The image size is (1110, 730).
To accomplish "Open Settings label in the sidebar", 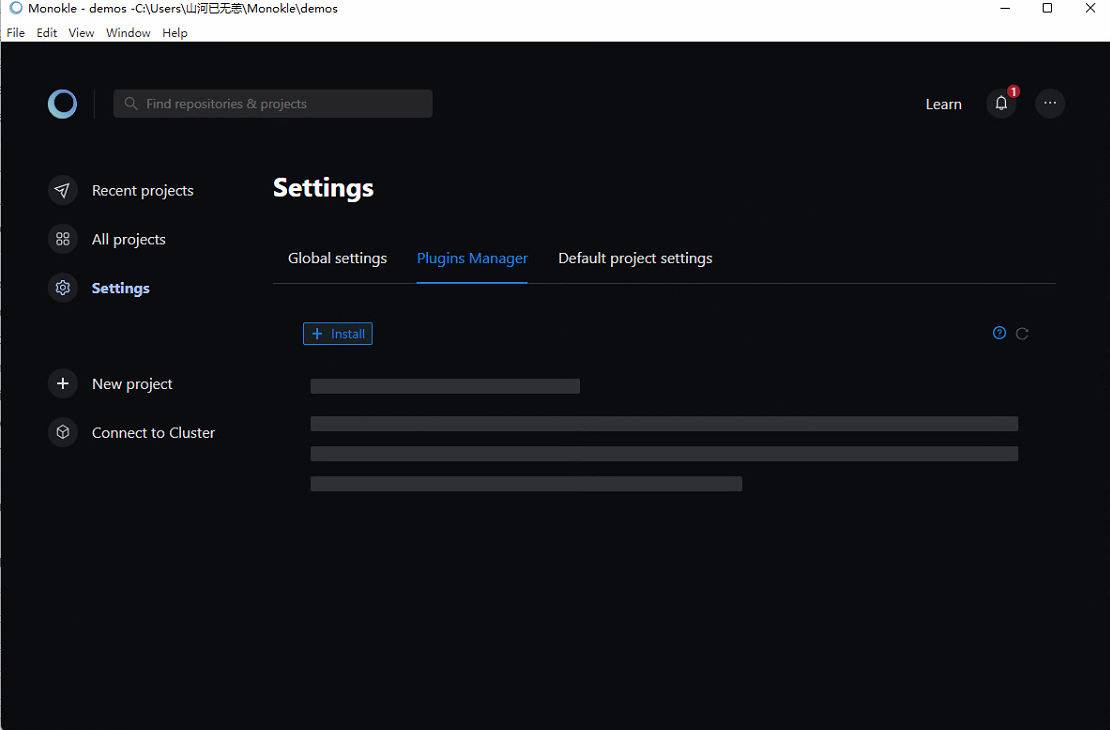I will pyautogui.click(x=120, y=288).
